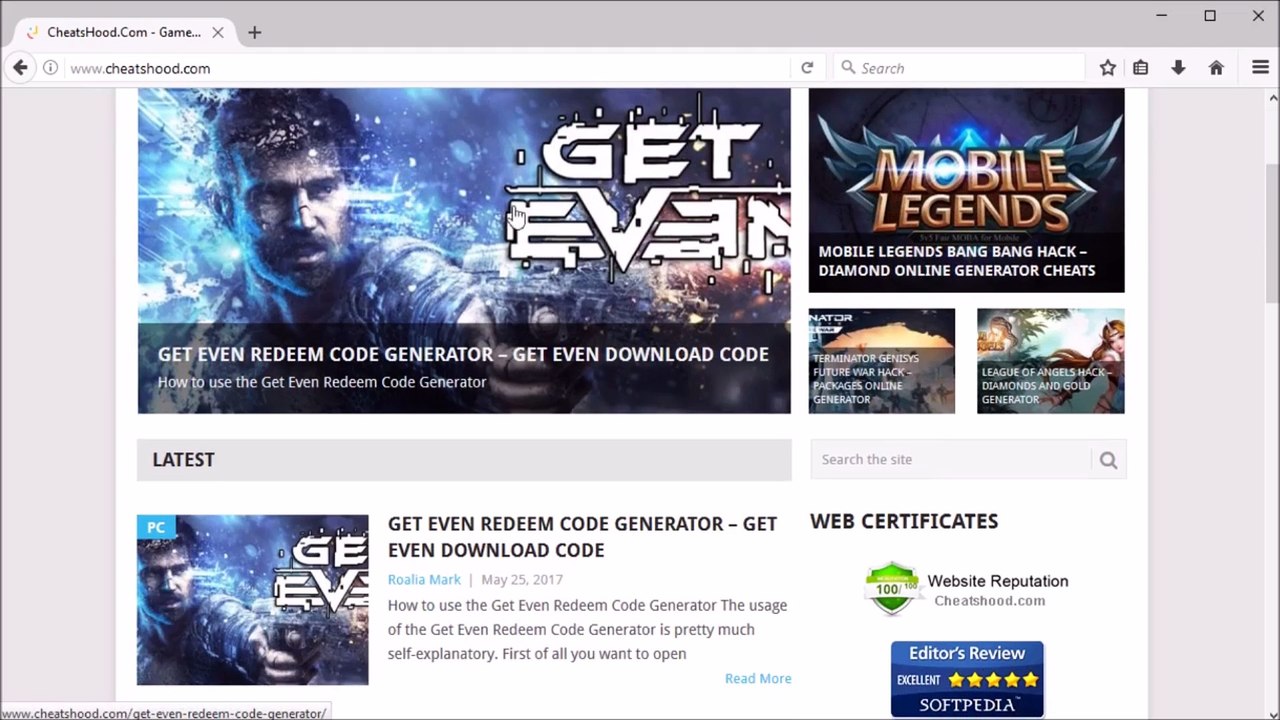Select the CheatsHood.Com browser tab
Image resolution: width=1280 pixels, height=720 pixels.
[x=124, y=32]
